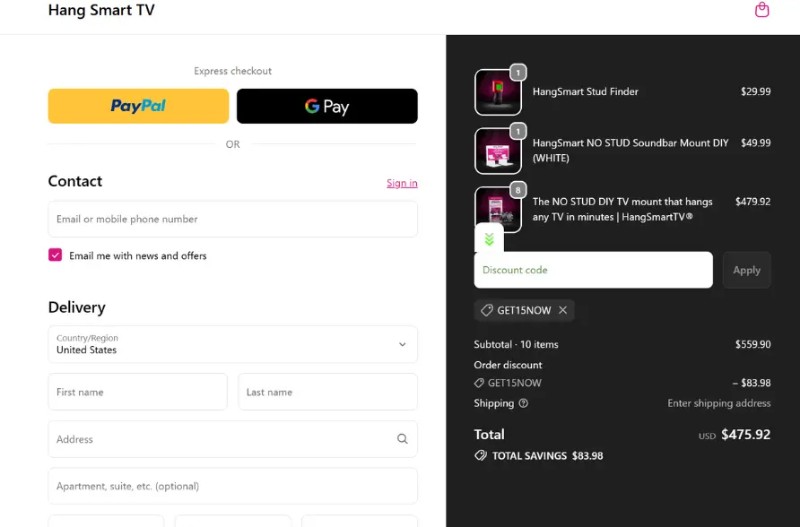Click the "TOTAL SAVINGS $83.98" text

547,456
